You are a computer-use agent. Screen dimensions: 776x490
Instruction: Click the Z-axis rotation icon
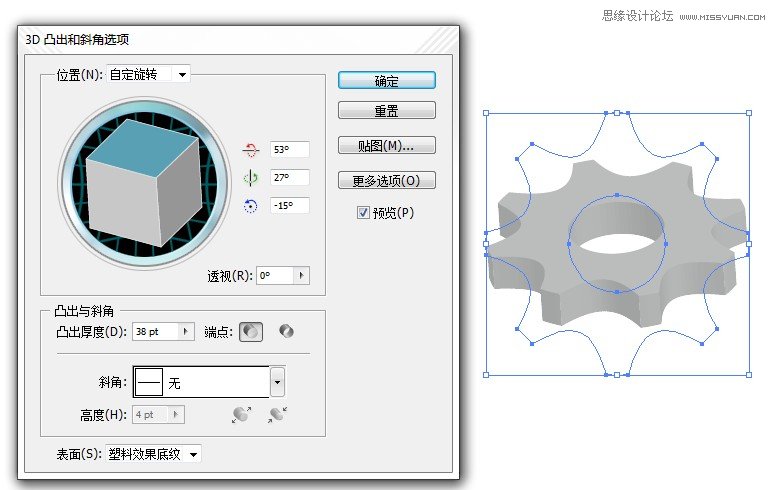(251, 205)
